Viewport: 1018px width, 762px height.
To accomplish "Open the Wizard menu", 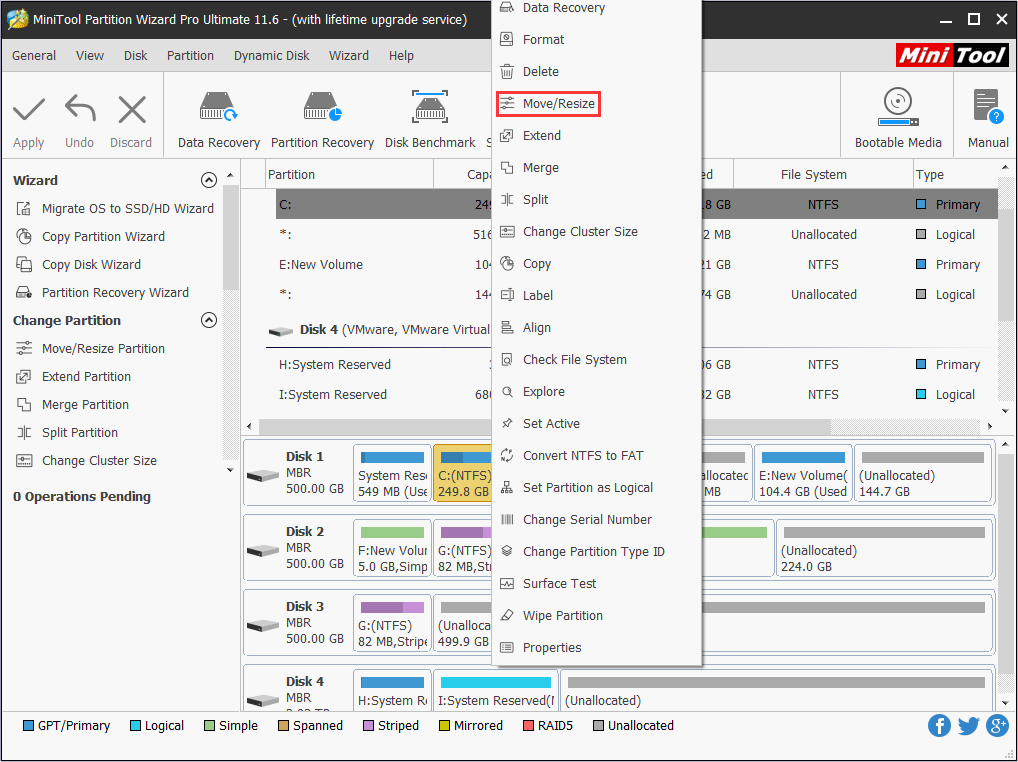I will (349, 56).
